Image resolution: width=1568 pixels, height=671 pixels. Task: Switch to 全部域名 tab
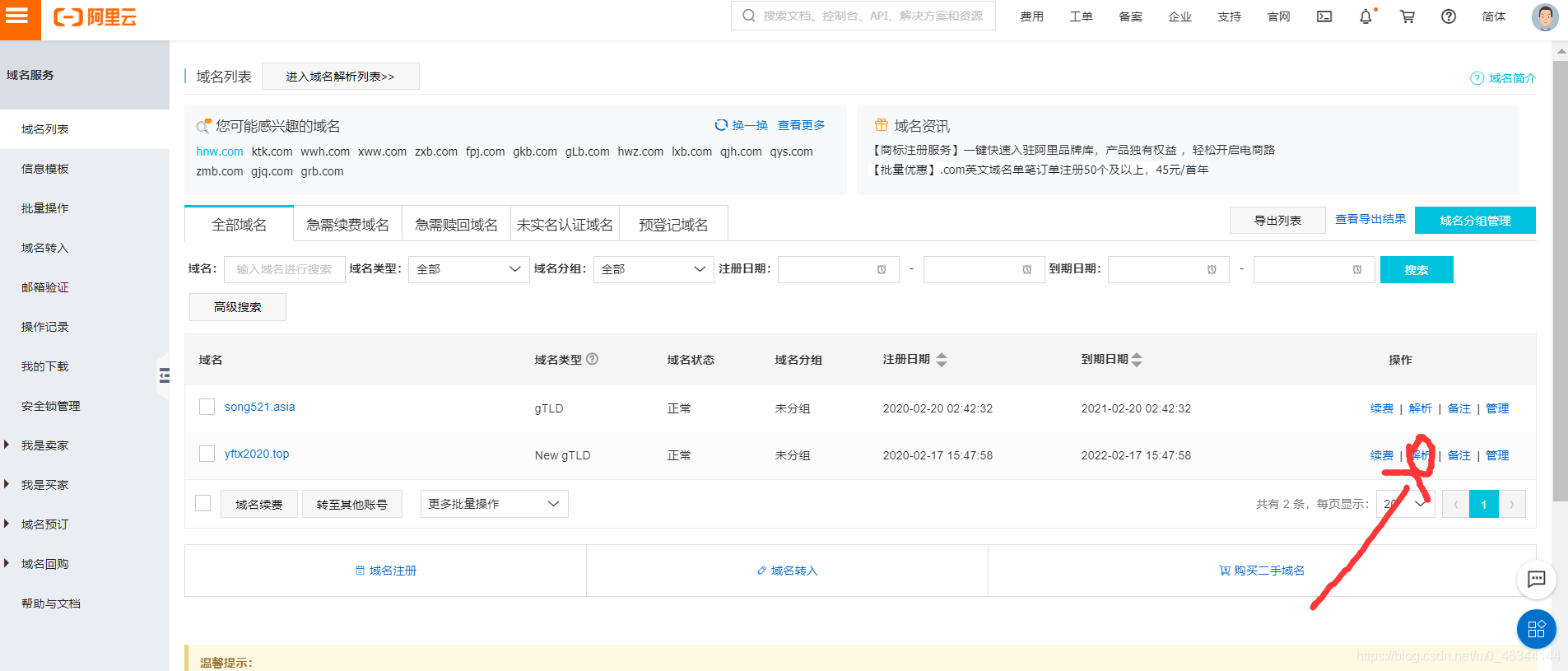tap(239, 224)
